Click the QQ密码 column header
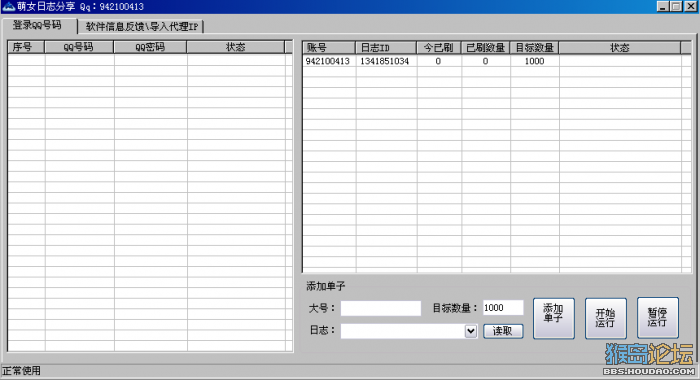 point(150,47)
